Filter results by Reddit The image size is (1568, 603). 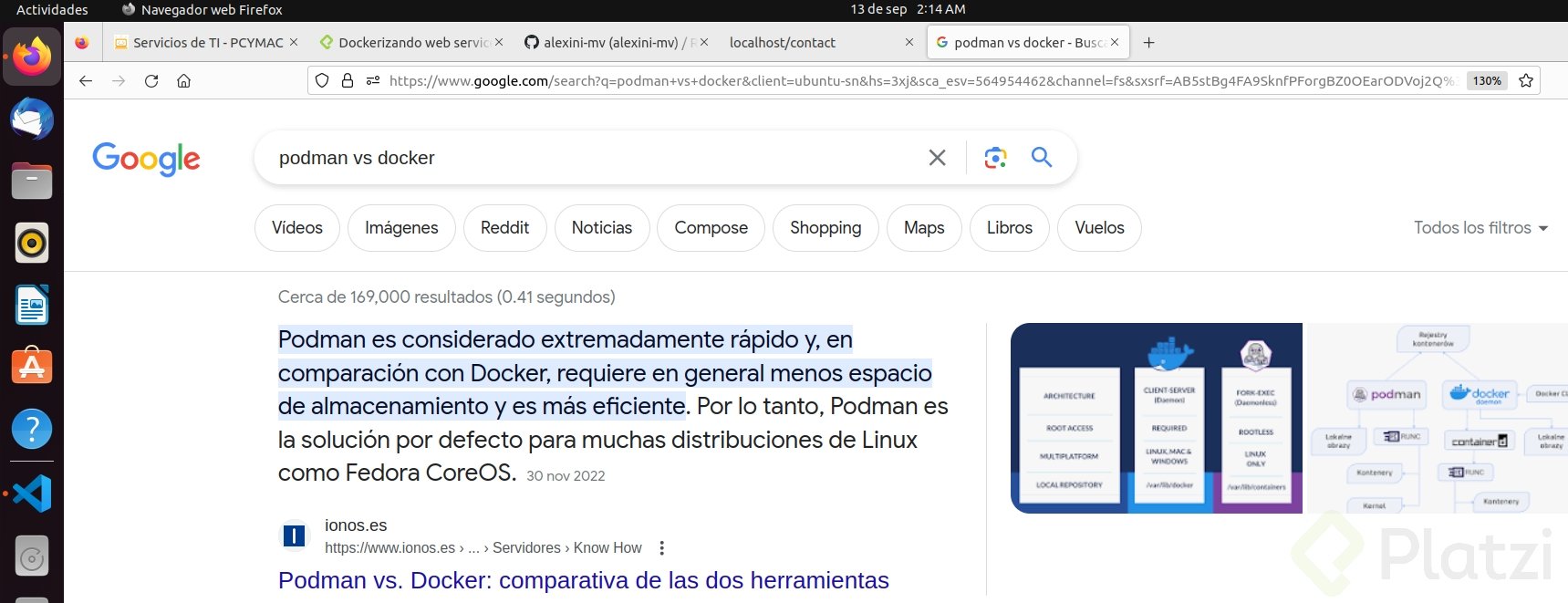(505, 228)
